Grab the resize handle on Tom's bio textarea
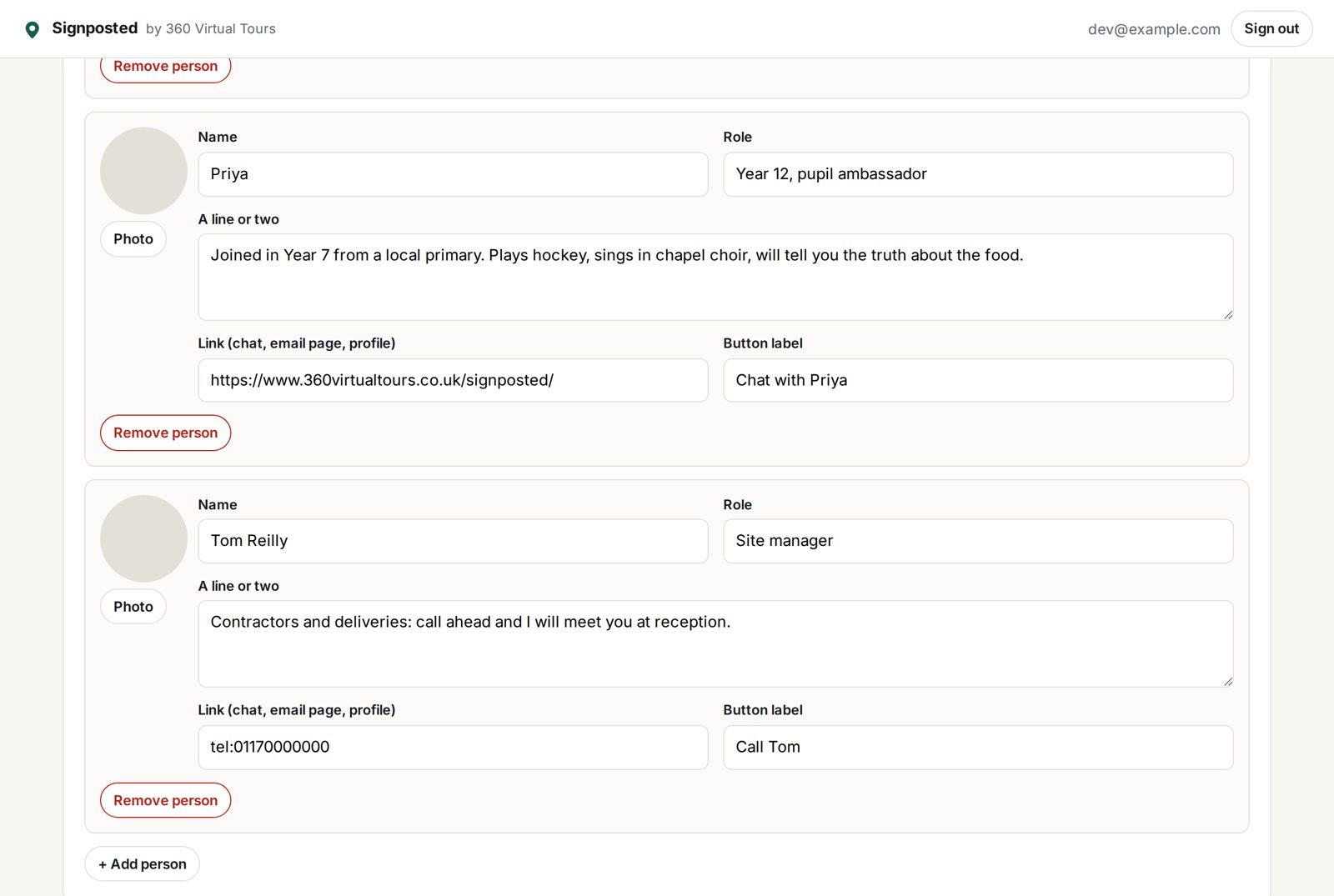1334x896 pixels. [x=1228, y=682]
